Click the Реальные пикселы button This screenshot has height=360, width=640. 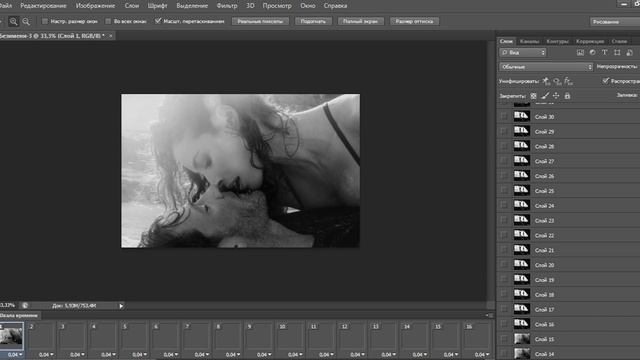tap(260, 21)
